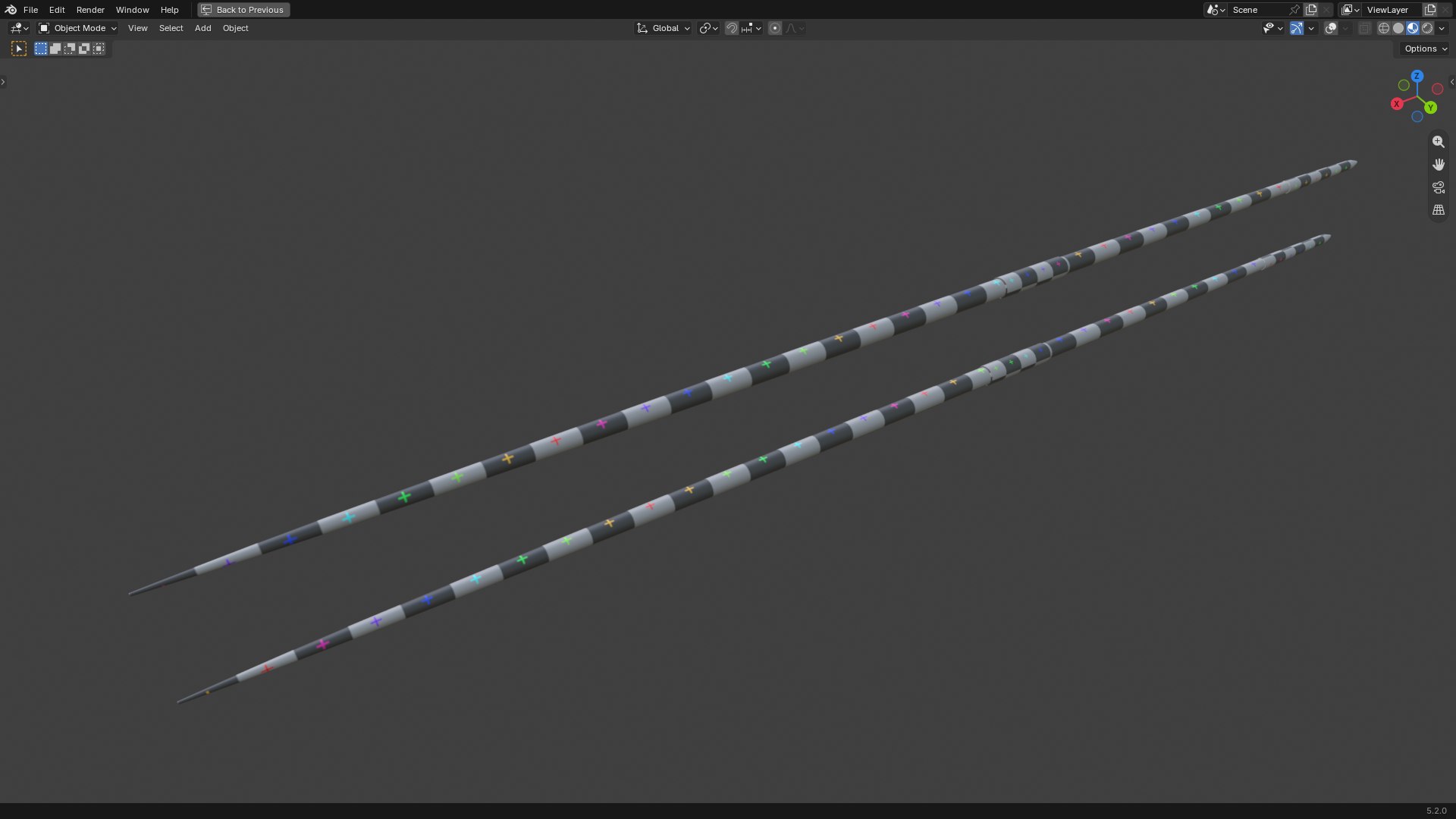
Task: Toggle the Show Gizmo button
Action: [1297, 28]
